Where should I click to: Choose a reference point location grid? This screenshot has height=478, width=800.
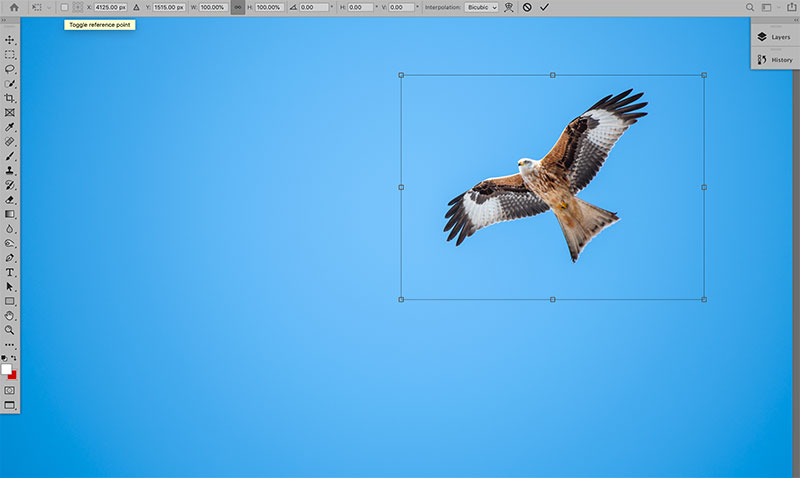[78, 7]
